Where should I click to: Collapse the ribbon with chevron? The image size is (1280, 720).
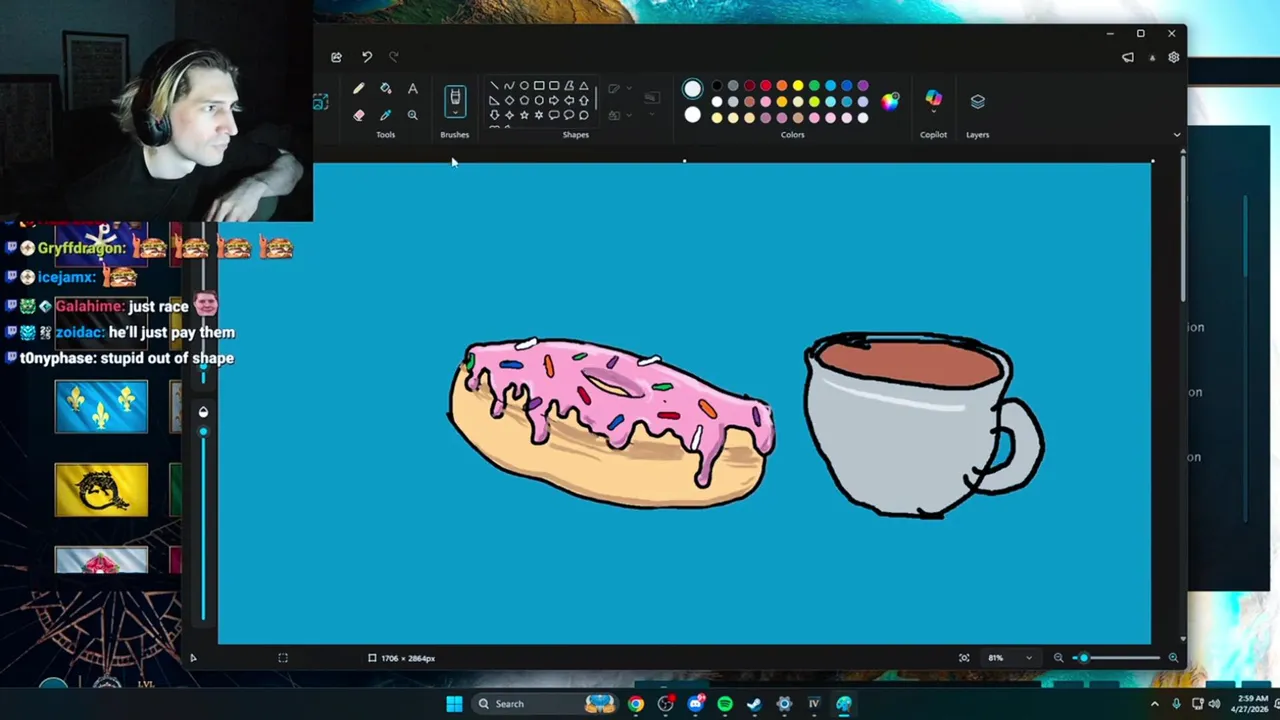[x=1176, y=134]
